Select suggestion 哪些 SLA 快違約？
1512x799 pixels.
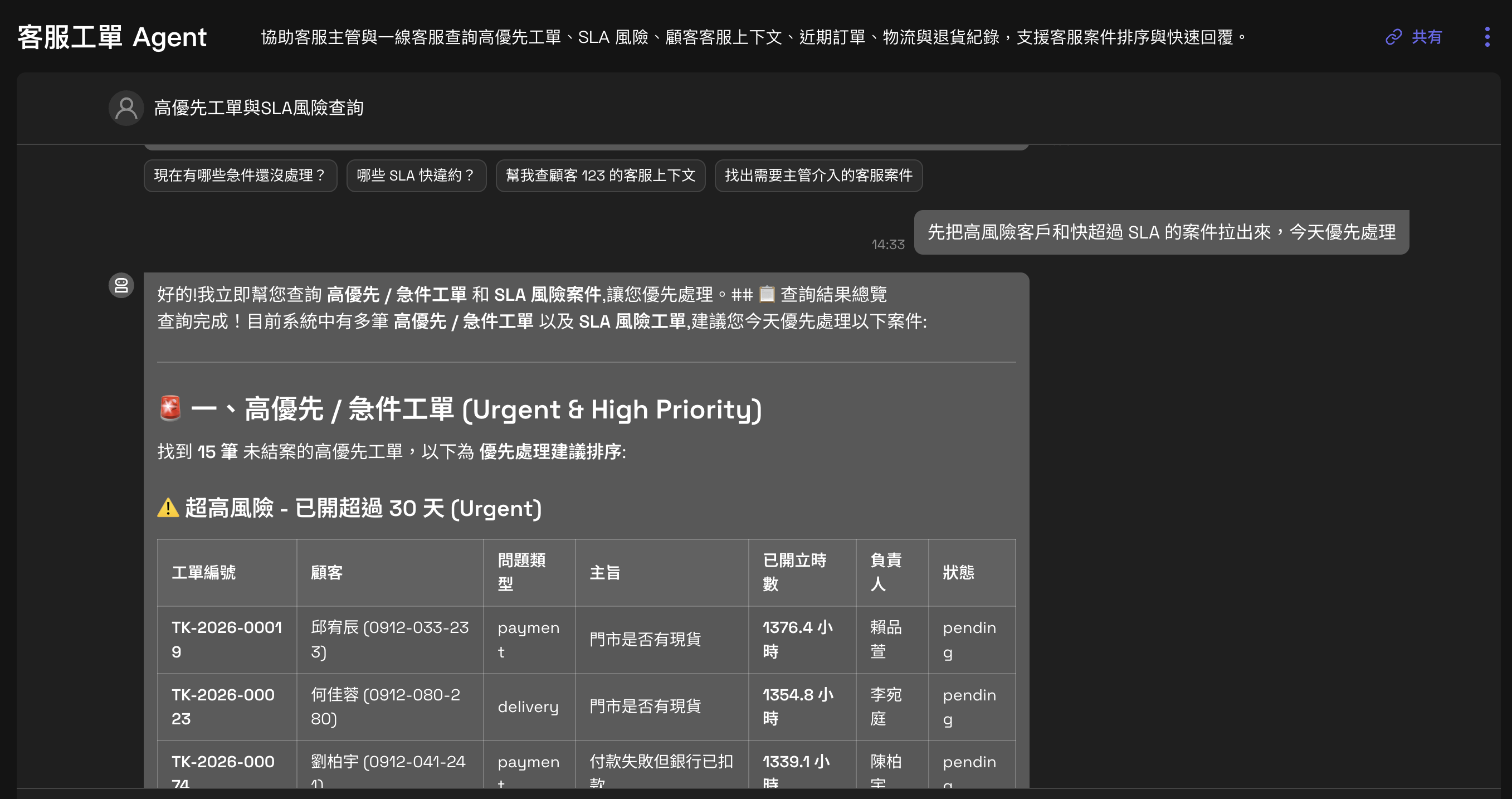[x=416, y=176]
